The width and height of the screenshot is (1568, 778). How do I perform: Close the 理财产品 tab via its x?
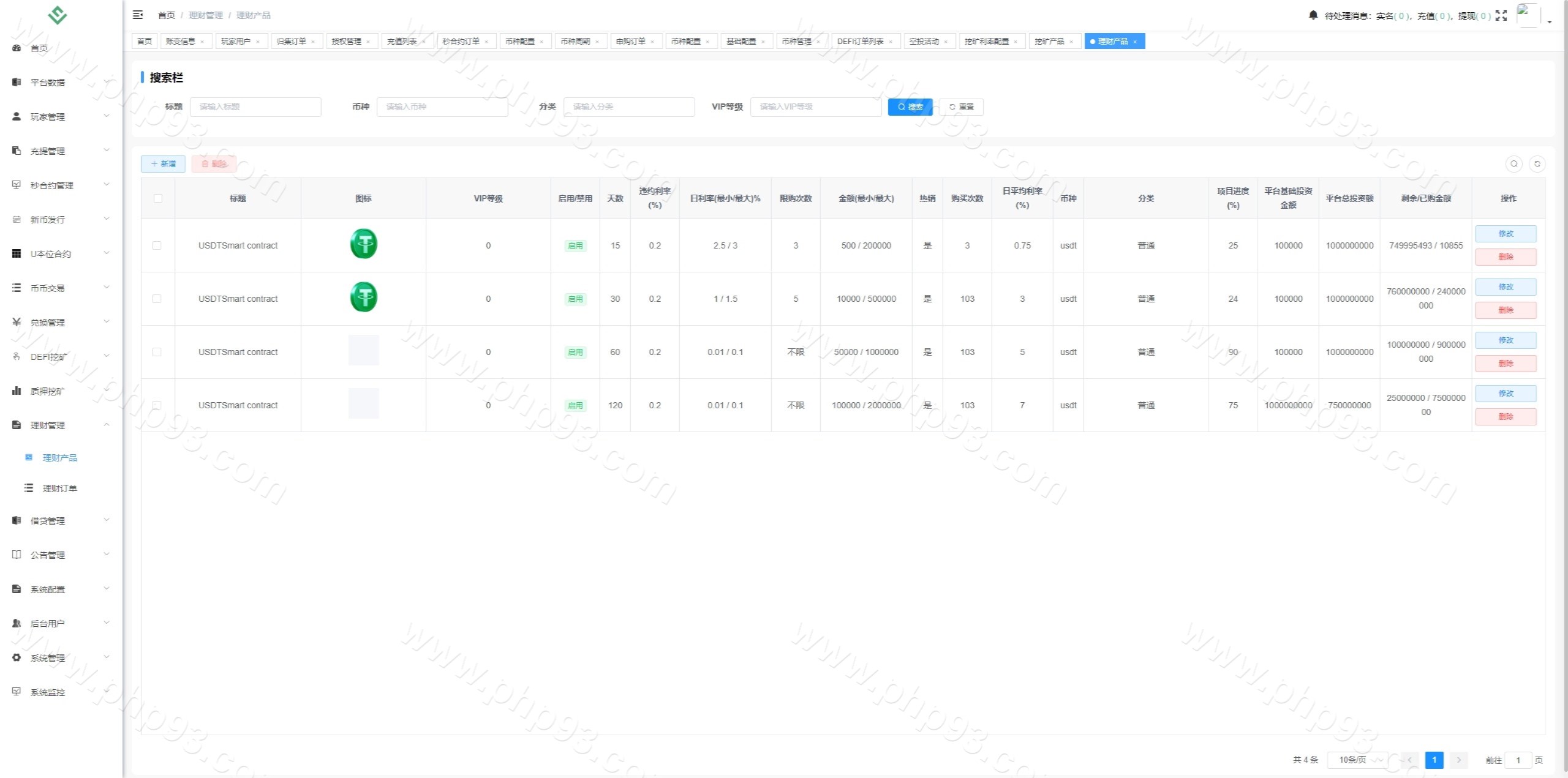click(x=1134, y=42)
